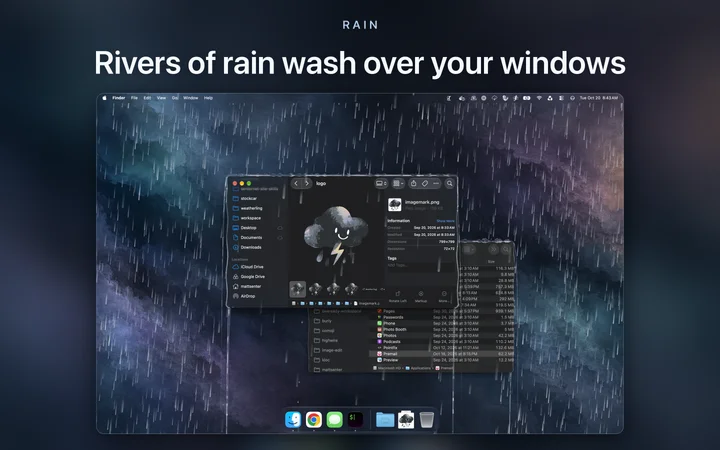720x450 pixels.
Task: Click the Wi-Fi icon in the menu bar
Action: click(539, 98)
